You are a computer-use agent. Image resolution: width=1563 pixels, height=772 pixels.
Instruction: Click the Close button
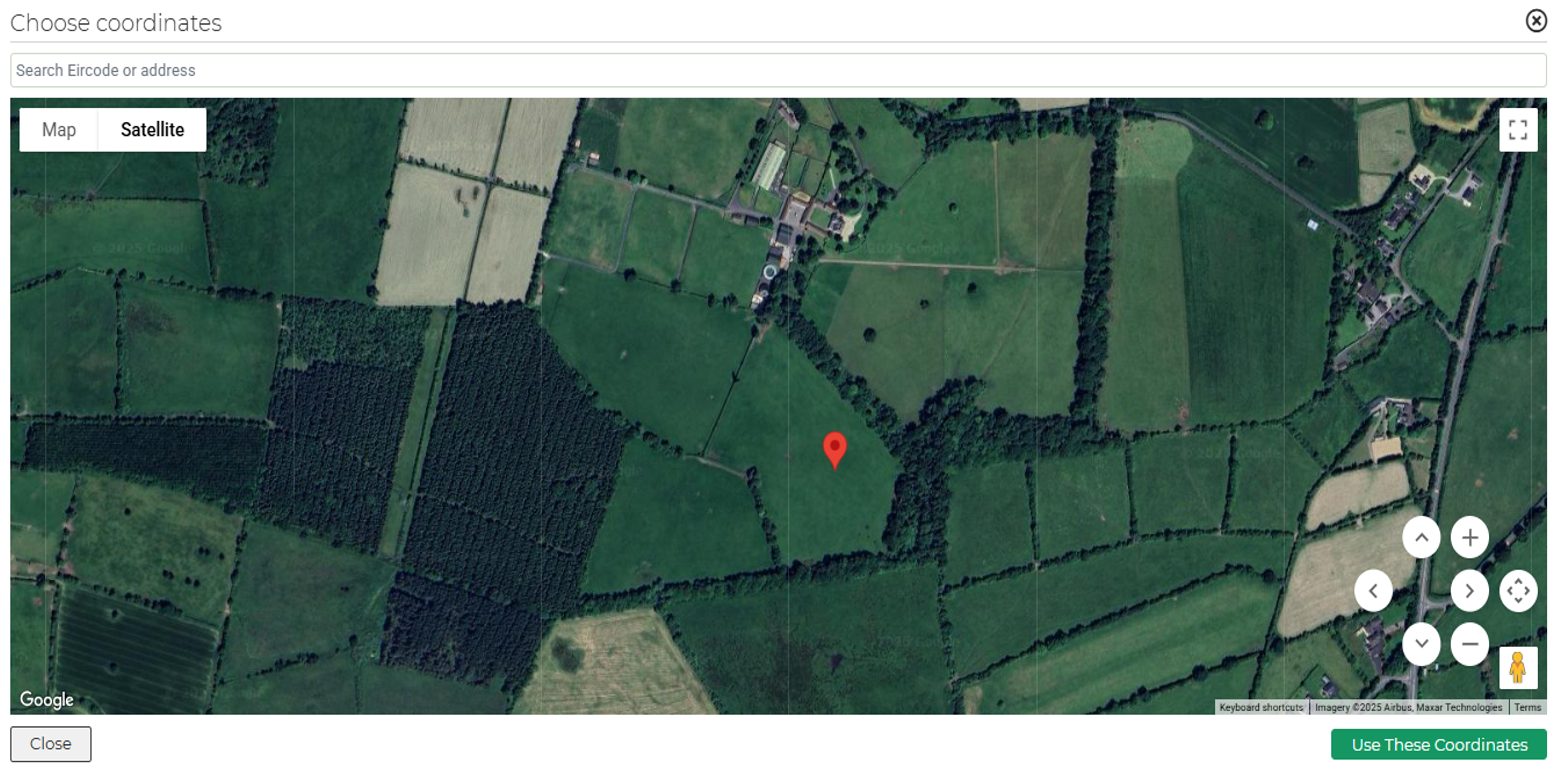[50, 744]
